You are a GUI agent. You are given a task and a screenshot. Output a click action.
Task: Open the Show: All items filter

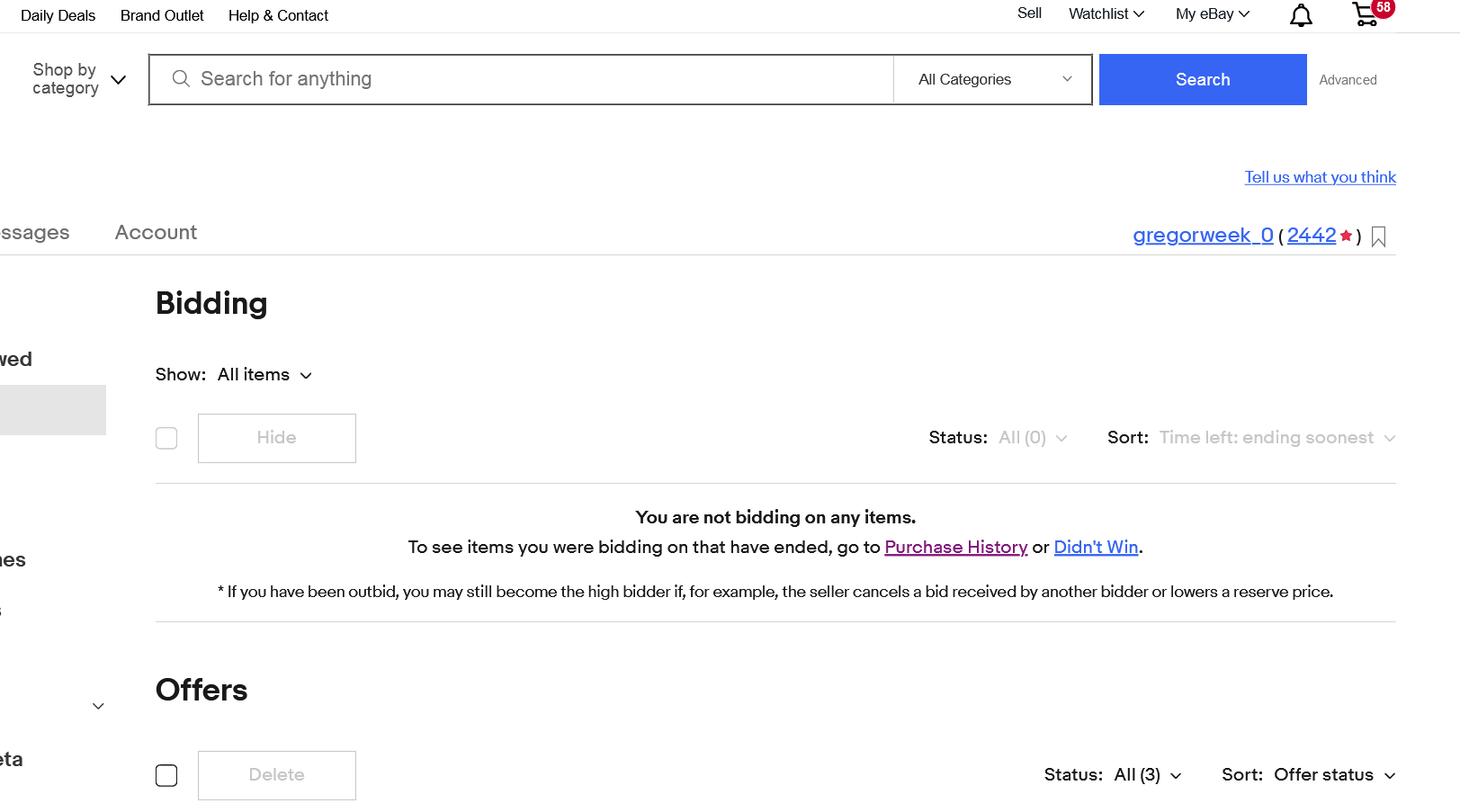tap(264, 375)
